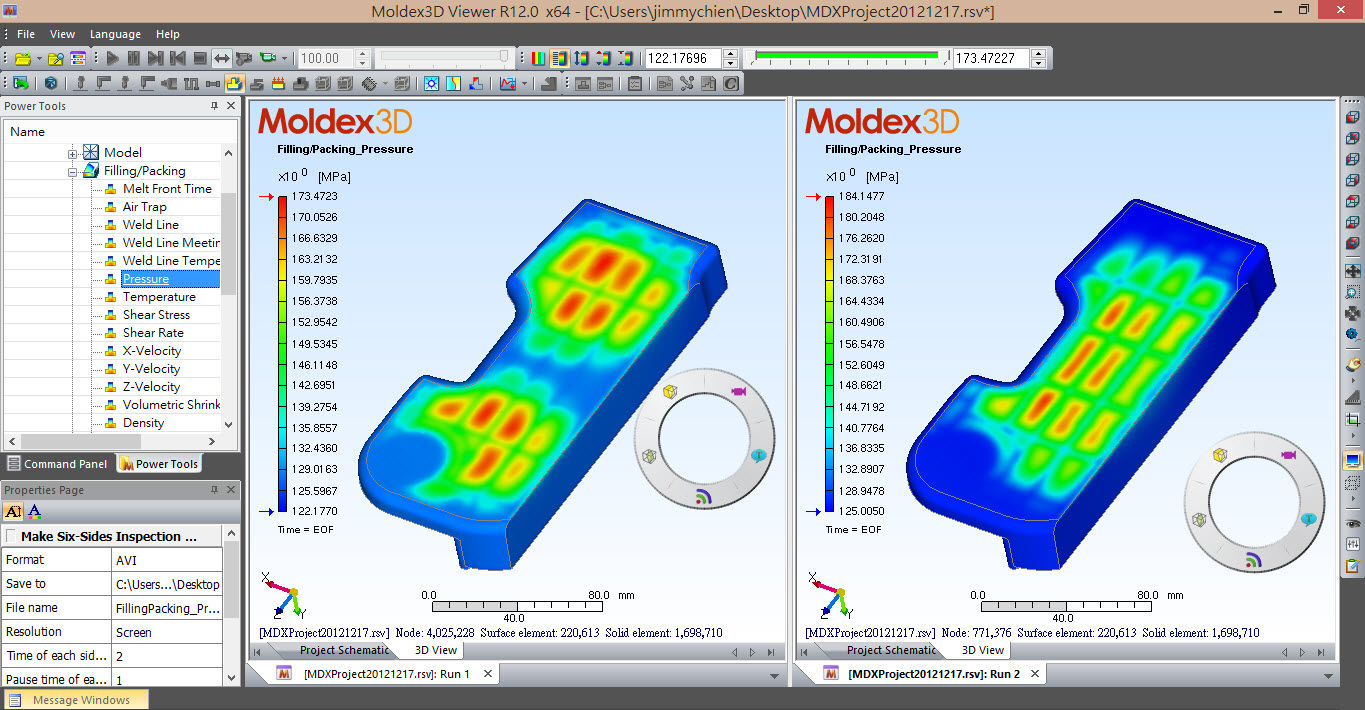The height and width of the screenshot is (710, 1365).
Task: Toggle the highlighted banded legend icon
Action: [x=560, y=59]
